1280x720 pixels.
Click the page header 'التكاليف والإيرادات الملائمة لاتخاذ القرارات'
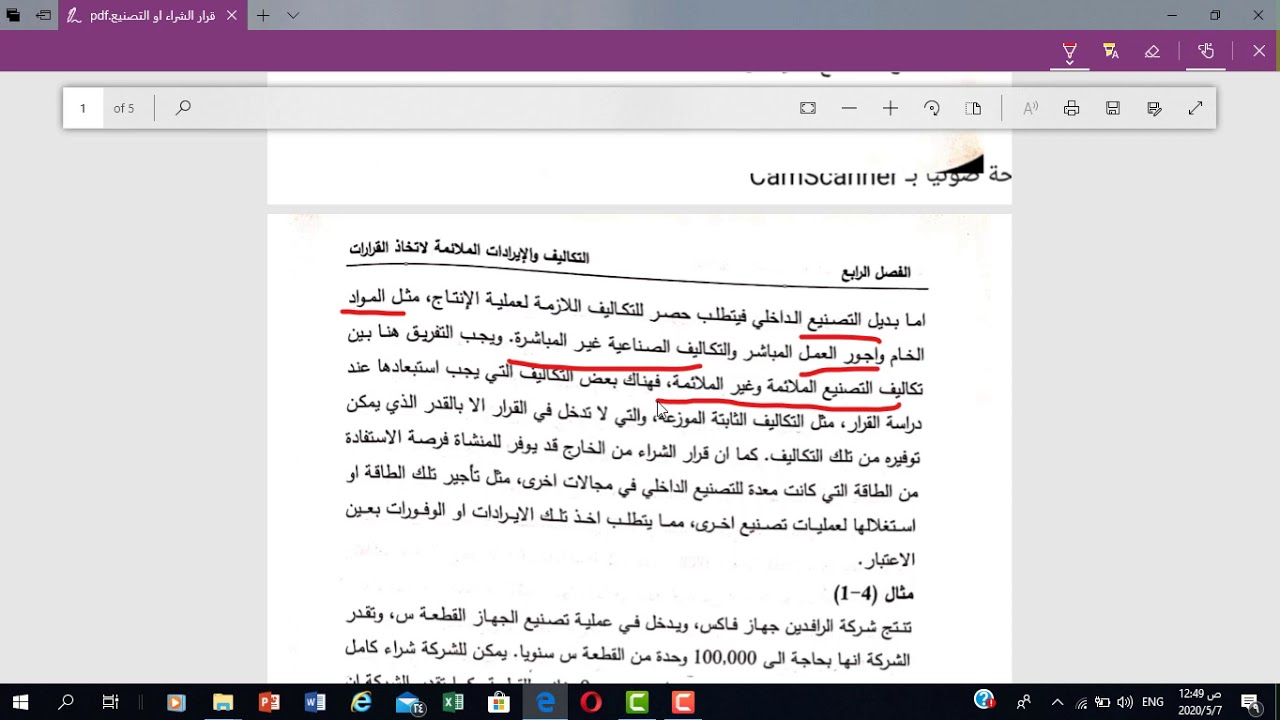[469, 252]
